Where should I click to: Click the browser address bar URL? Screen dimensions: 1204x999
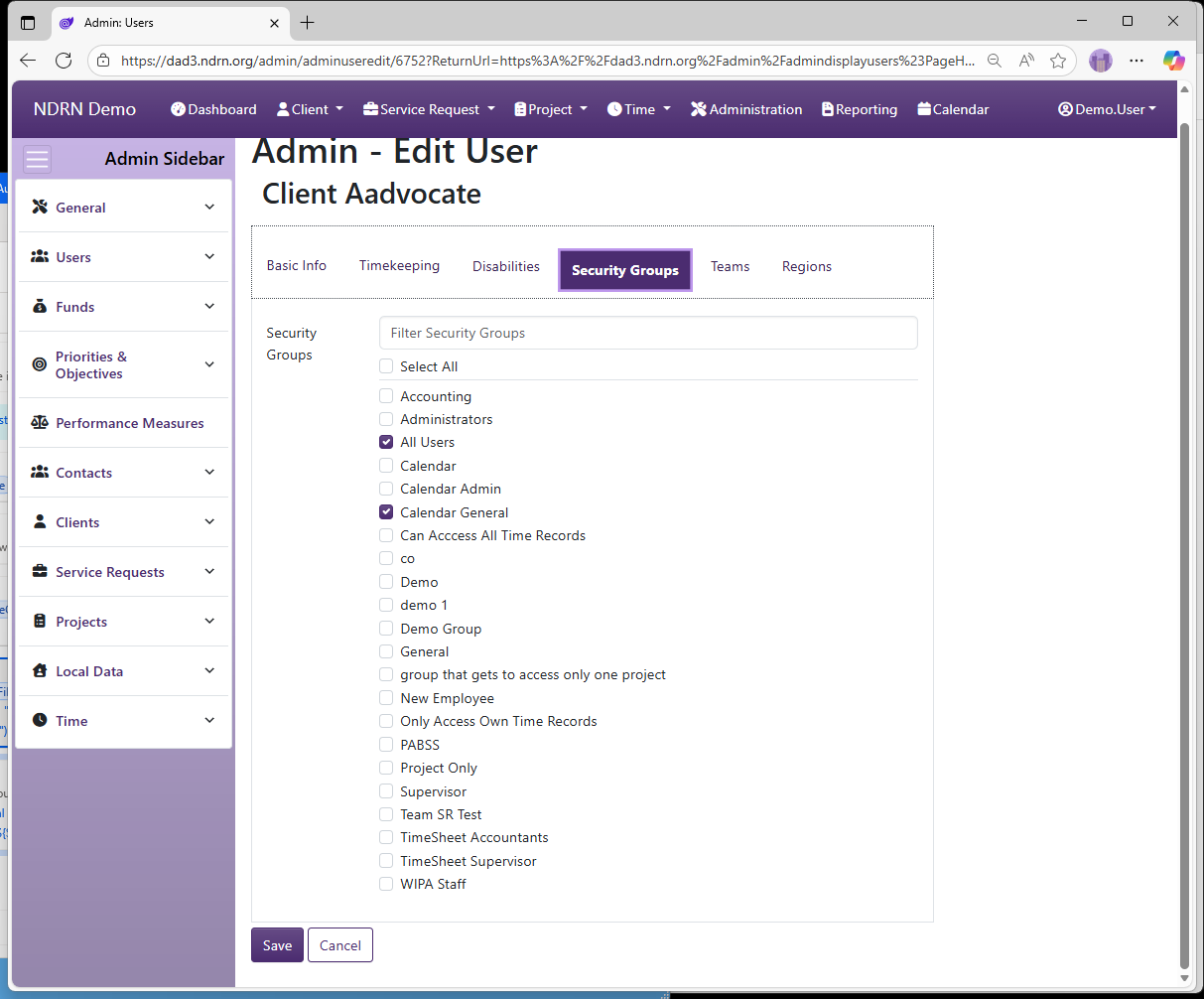point(547,61)
